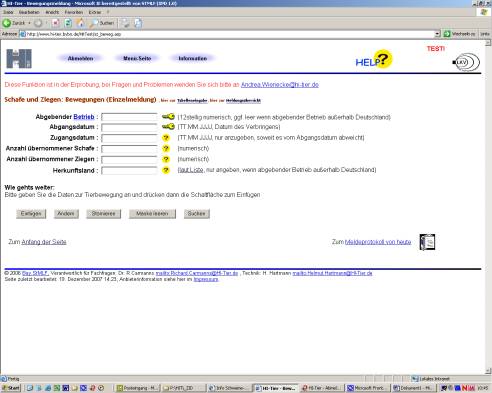Image resolution: width=492 pixels, height=393 pixels.
Task: Click the Suchen form button
Action: 197,214
